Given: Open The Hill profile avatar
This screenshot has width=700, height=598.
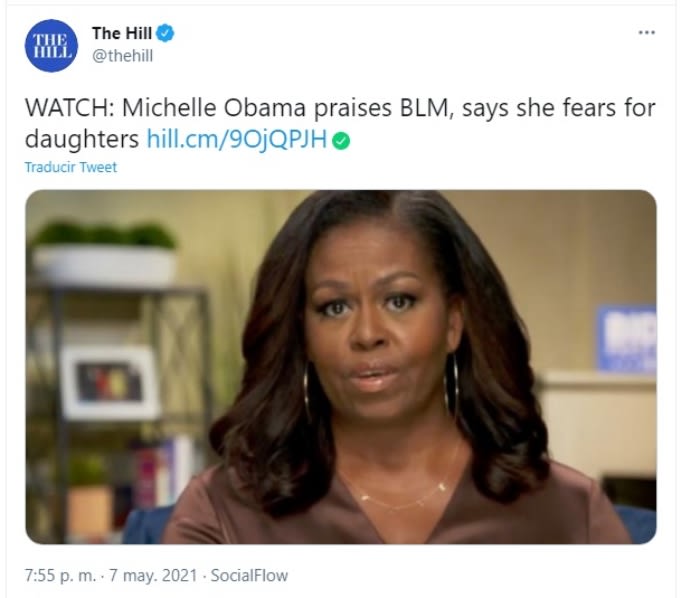Looking at the screenshot, I should (x=51, y=46).
